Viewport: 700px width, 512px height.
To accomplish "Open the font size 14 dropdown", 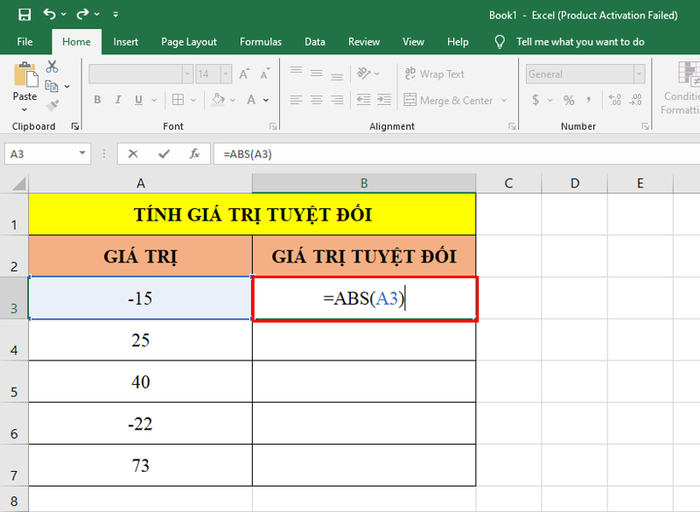I will 226,74.
